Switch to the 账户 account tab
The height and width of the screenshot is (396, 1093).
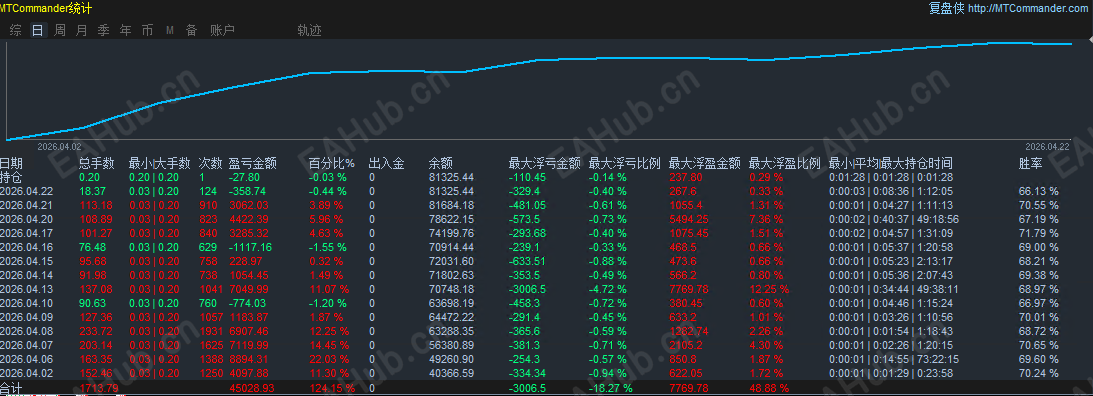222,30
